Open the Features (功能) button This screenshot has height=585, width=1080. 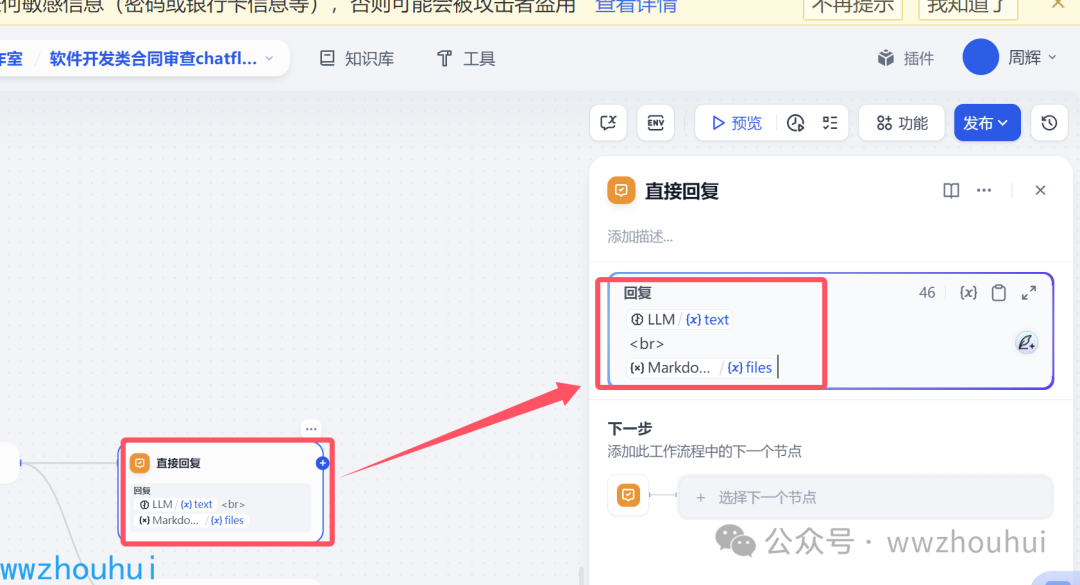[902, 123]
